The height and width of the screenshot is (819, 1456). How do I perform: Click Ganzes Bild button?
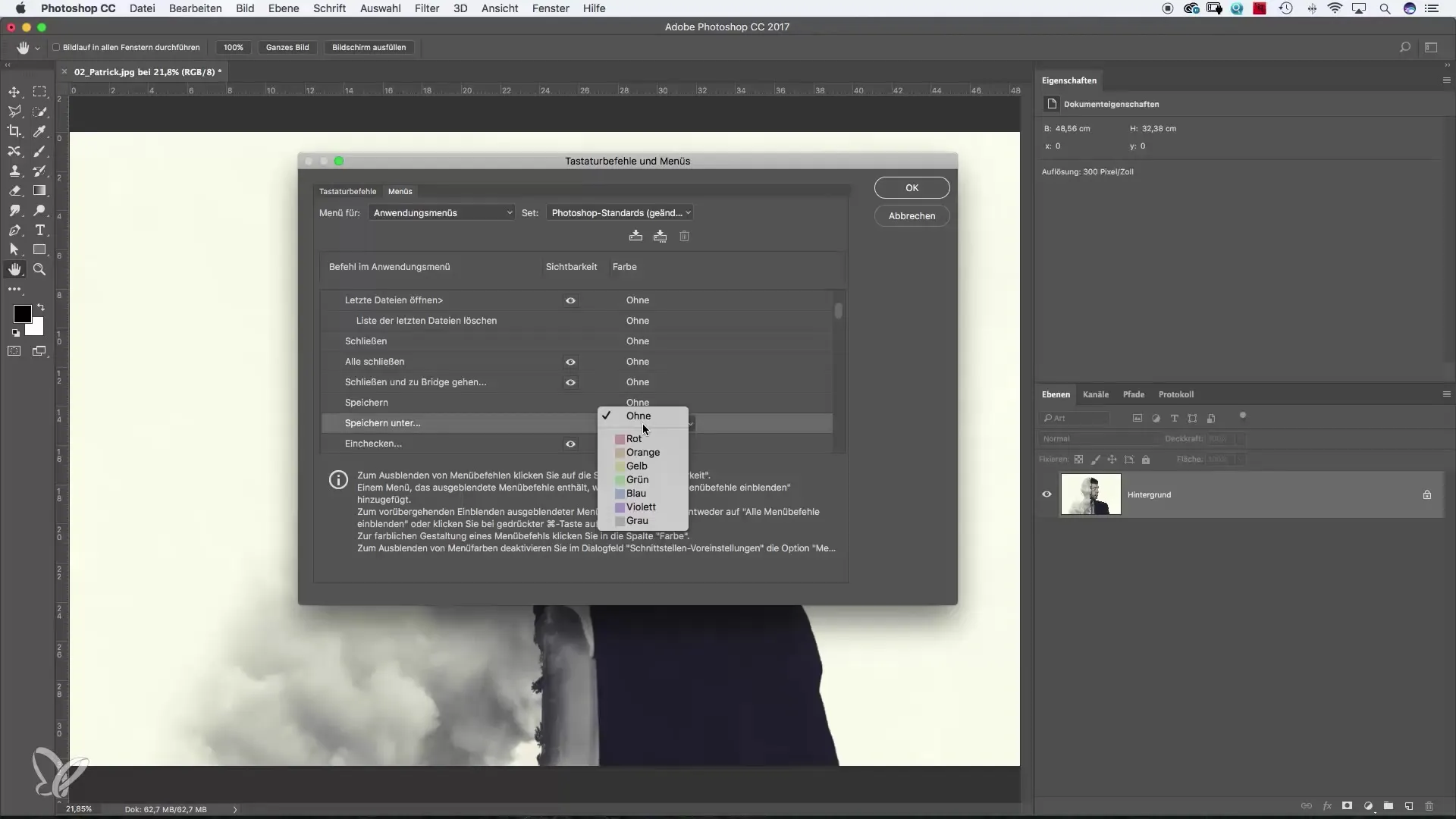287,47
